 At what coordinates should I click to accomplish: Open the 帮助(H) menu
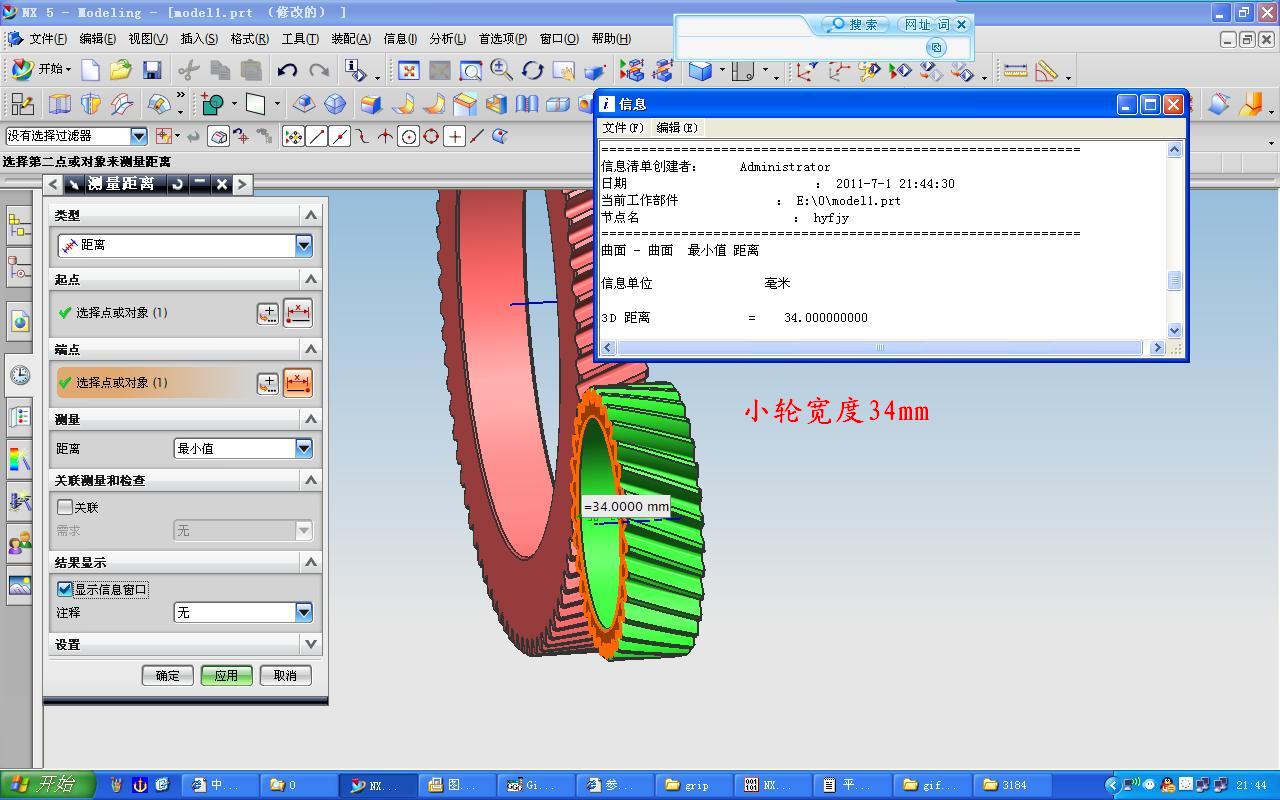pyautogui.click(x=611, y=38)
